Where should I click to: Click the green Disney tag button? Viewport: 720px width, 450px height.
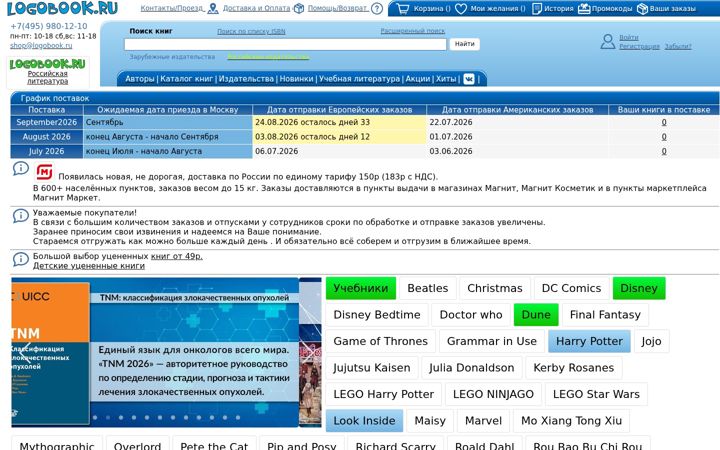click(x=639, y=288)
